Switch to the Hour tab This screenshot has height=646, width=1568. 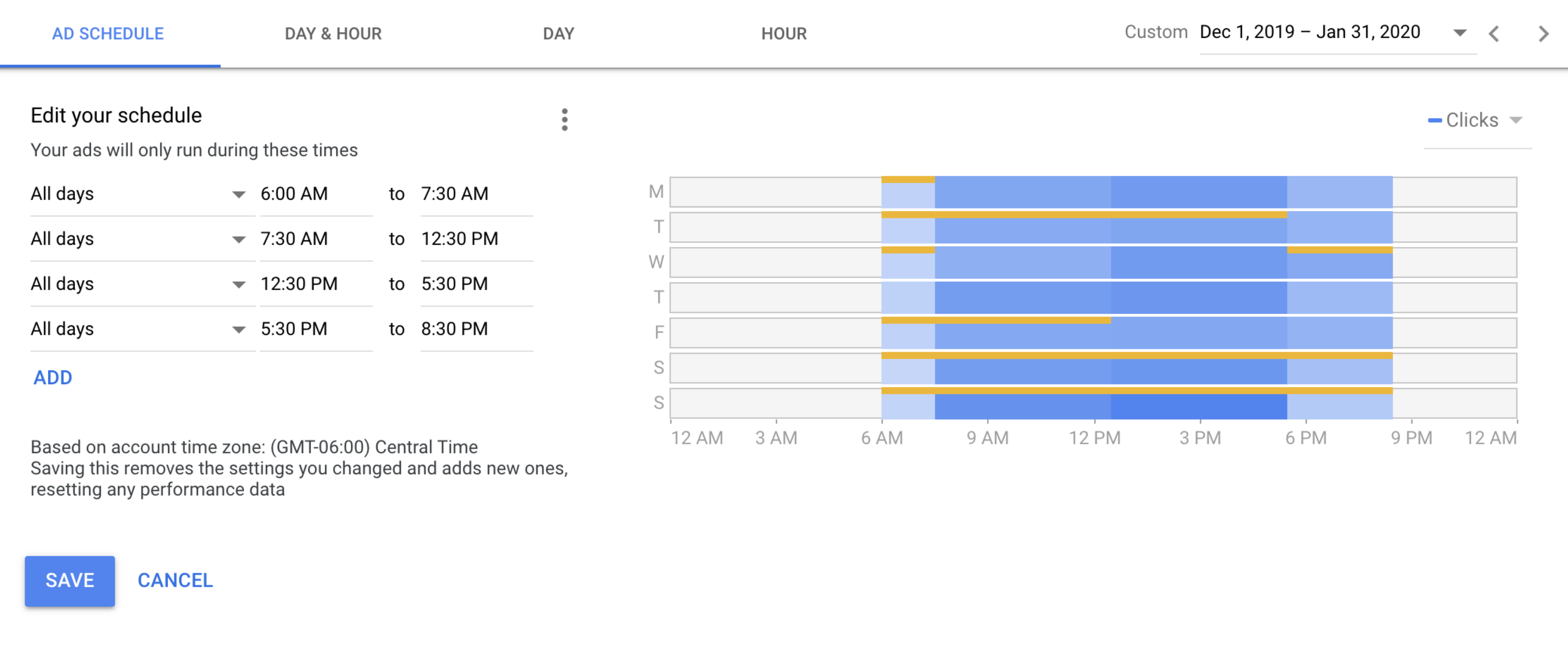(784, 33)
